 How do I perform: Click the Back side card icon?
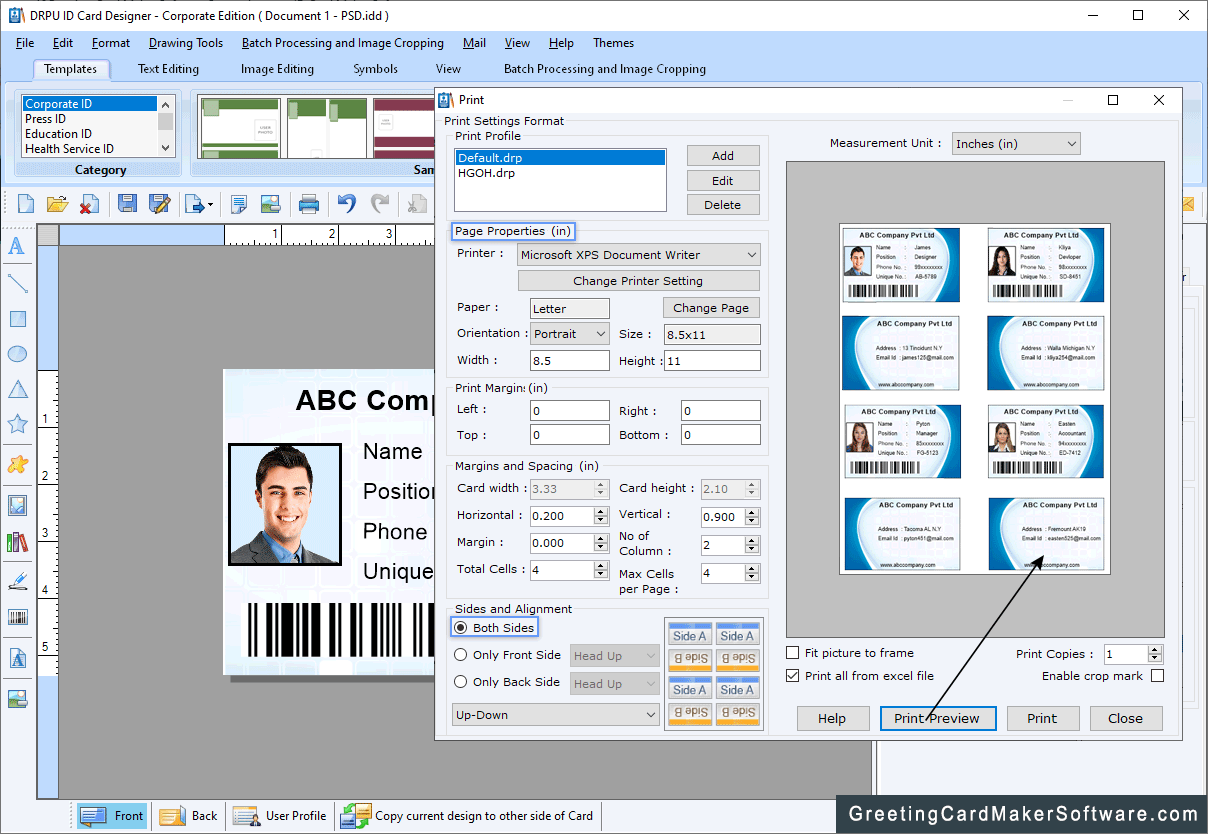coord(188,816)
